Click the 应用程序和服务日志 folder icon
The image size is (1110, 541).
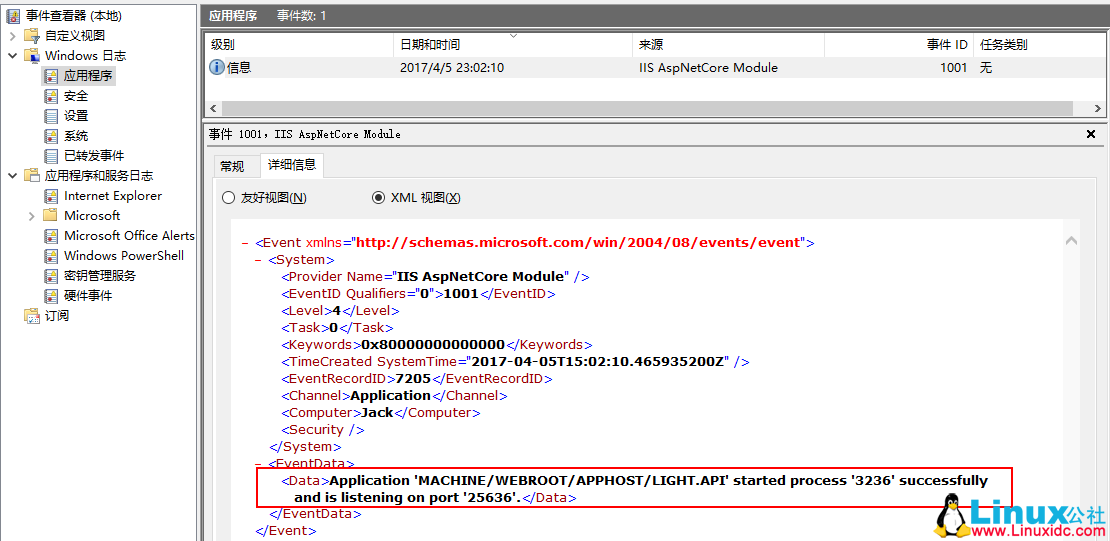coord(32,176)
